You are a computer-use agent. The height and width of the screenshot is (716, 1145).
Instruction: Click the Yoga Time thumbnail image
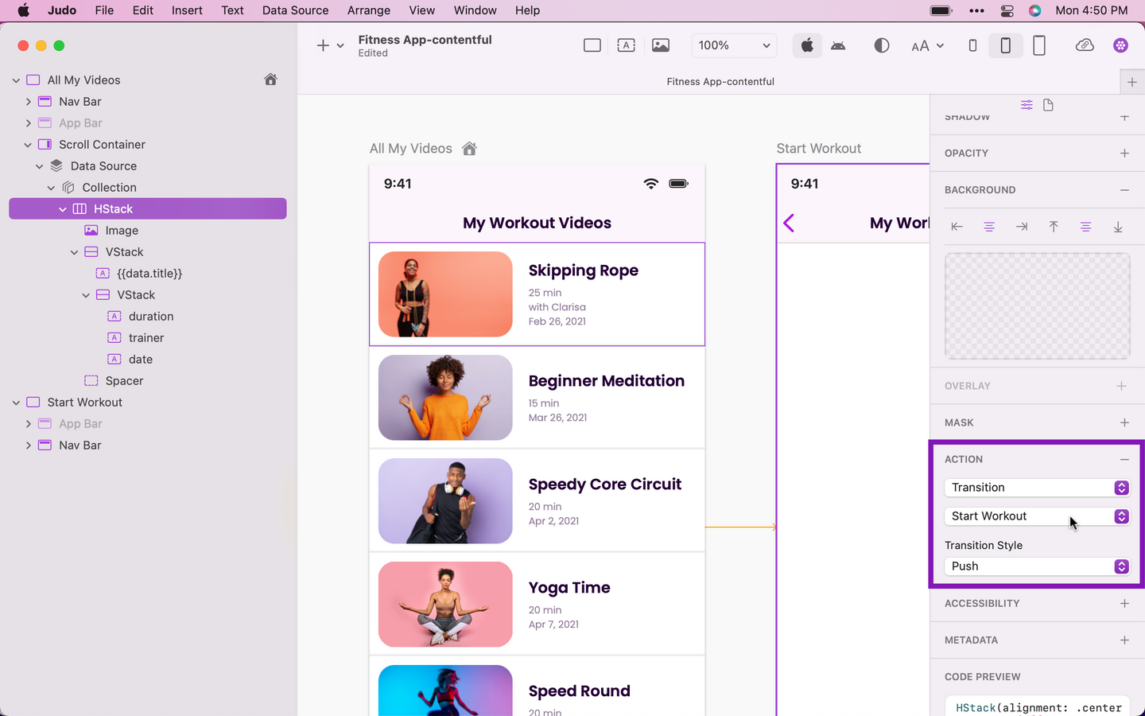click(x=445, y=604)
